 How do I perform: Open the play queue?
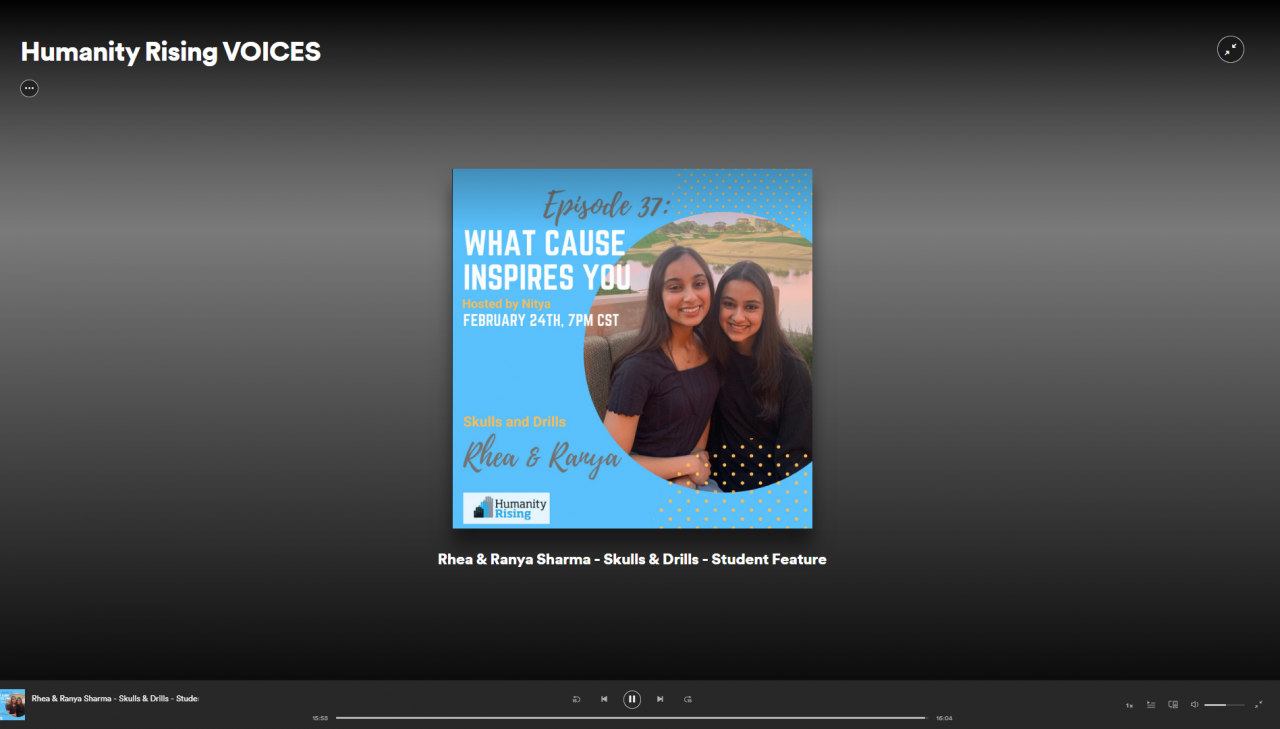pyautogui.click(x=1151, y=704)
